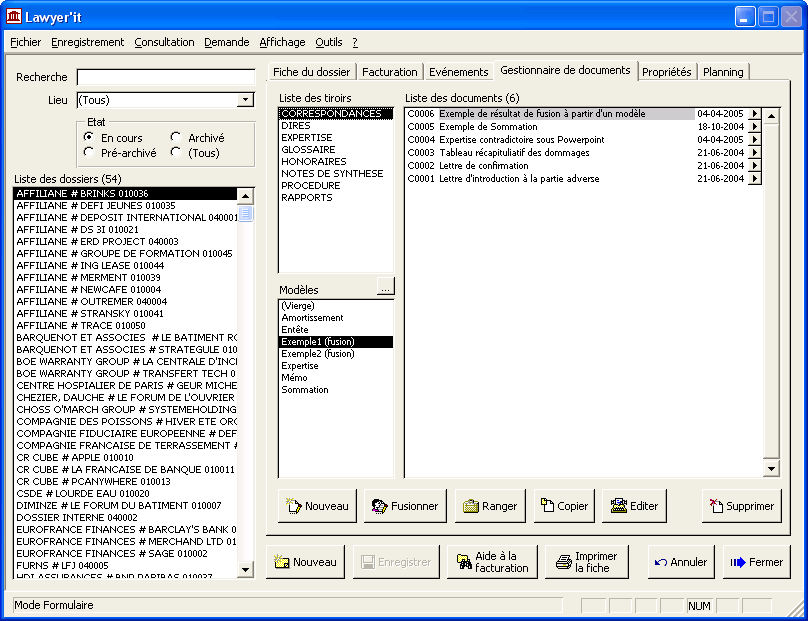Click the Fusionner merge icon button
Screen dimensions: 808x621
click(x=405, y=506)
